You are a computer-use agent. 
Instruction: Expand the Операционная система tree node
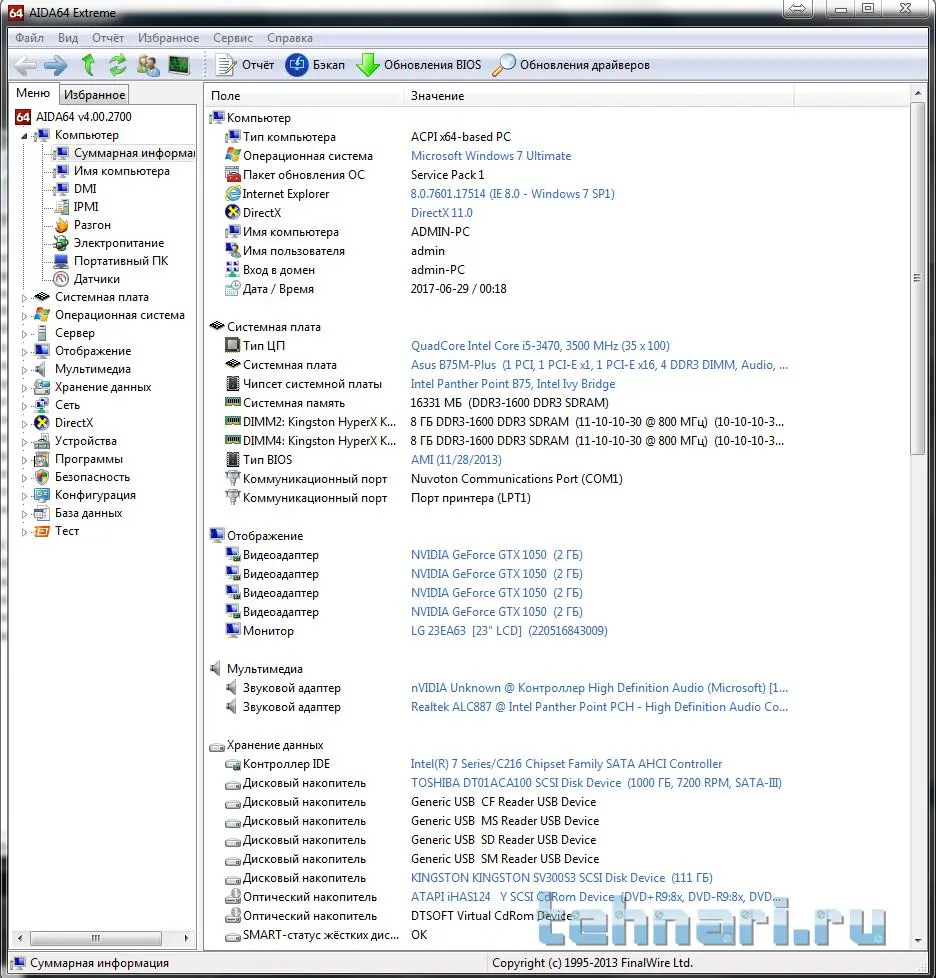(x=24, y=316)
